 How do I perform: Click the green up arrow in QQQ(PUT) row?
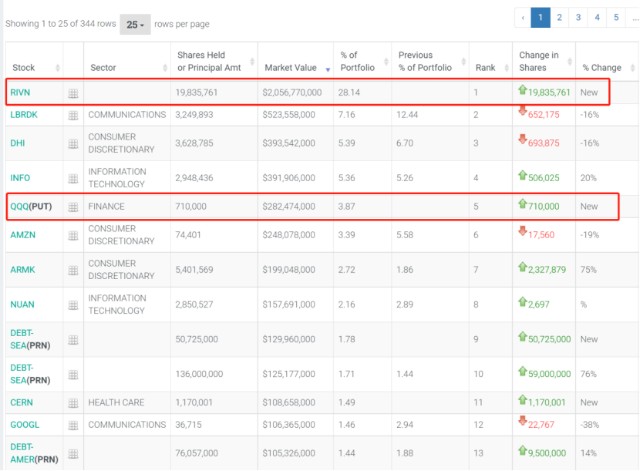522,203
